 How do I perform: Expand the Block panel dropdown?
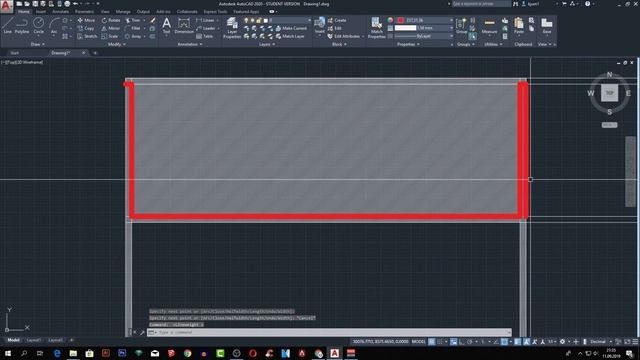339,44
